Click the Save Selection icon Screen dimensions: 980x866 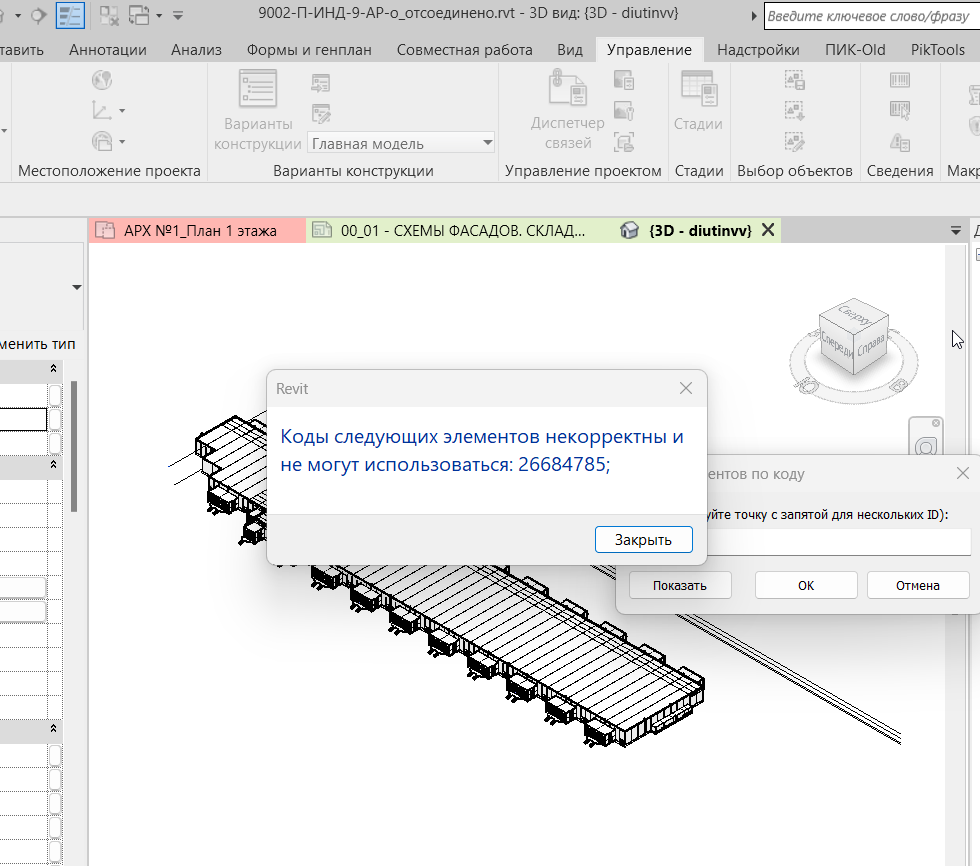794,80
